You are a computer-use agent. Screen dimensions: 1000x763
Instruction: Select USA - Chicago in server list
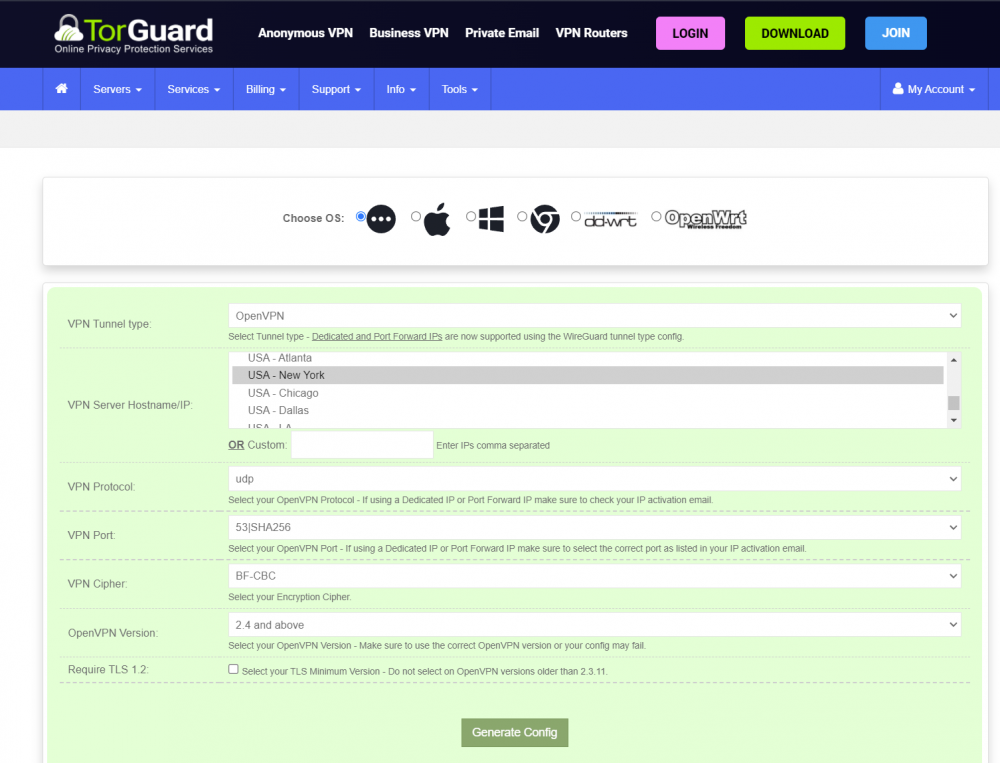coord(587,393)
